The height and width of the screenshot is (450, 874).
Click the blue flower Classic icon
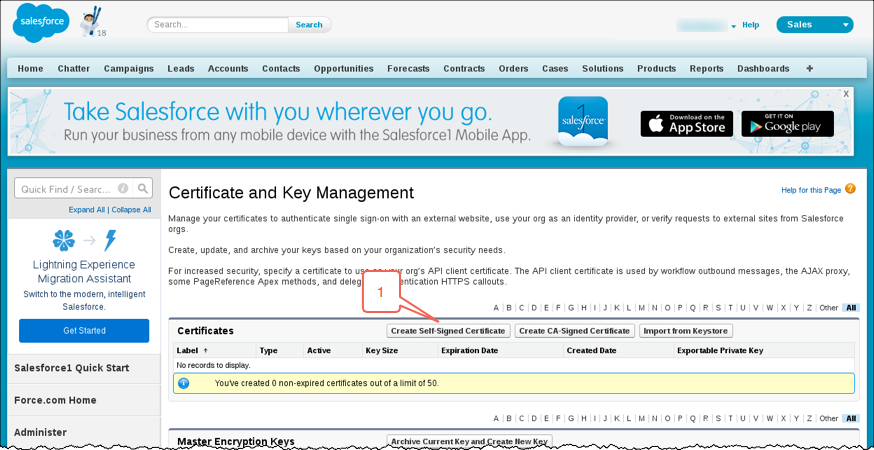pos(64,240)
